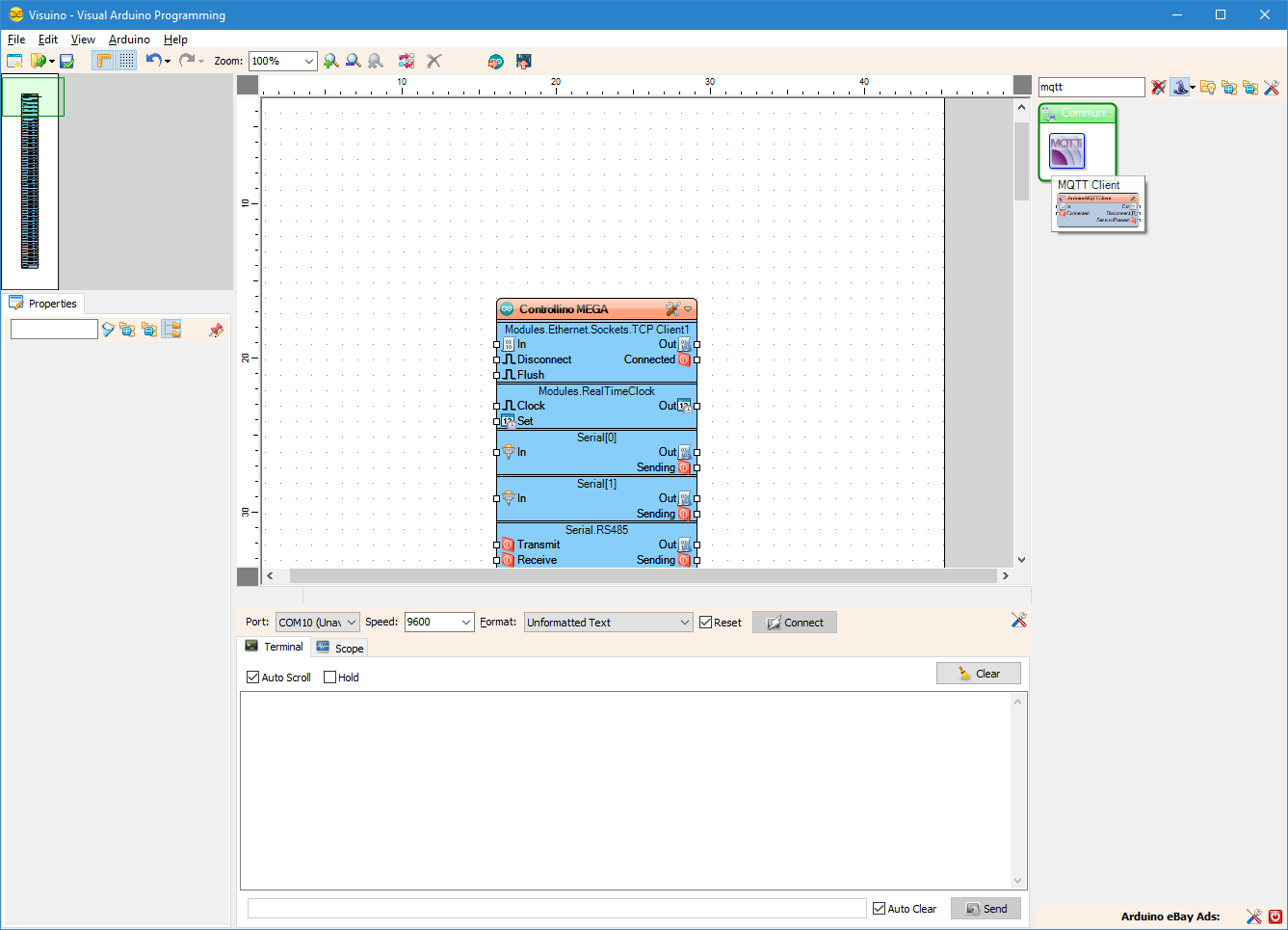Screen dimensions: 1288x930
Task: Click the Zoom In magnifier icon
Action: click(331, 61)
